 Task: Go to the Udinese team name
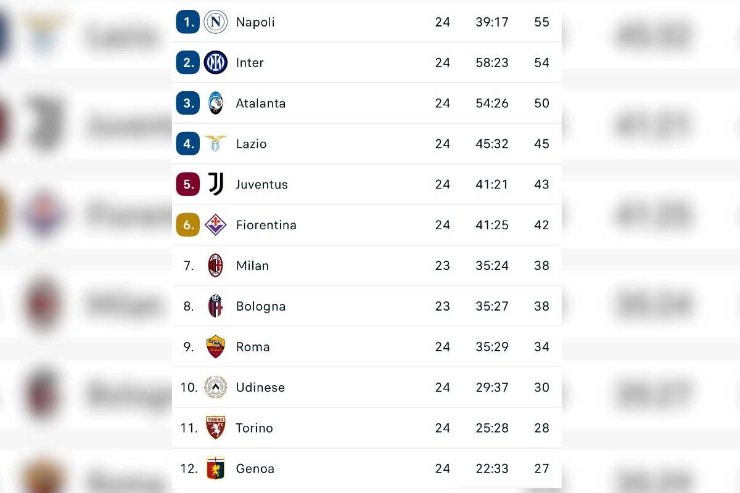[x=260, y=387]
